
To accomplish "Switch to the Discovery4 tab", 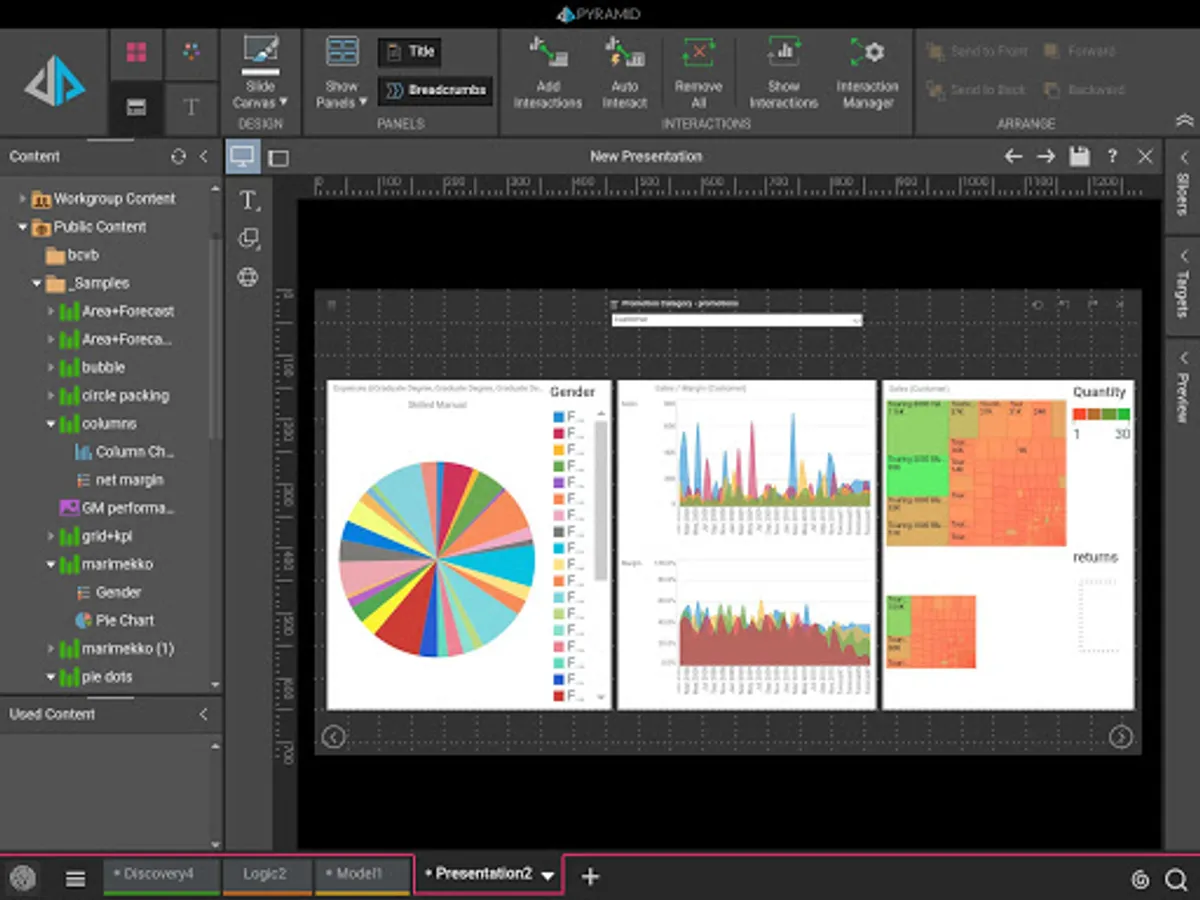I will 160,874.
